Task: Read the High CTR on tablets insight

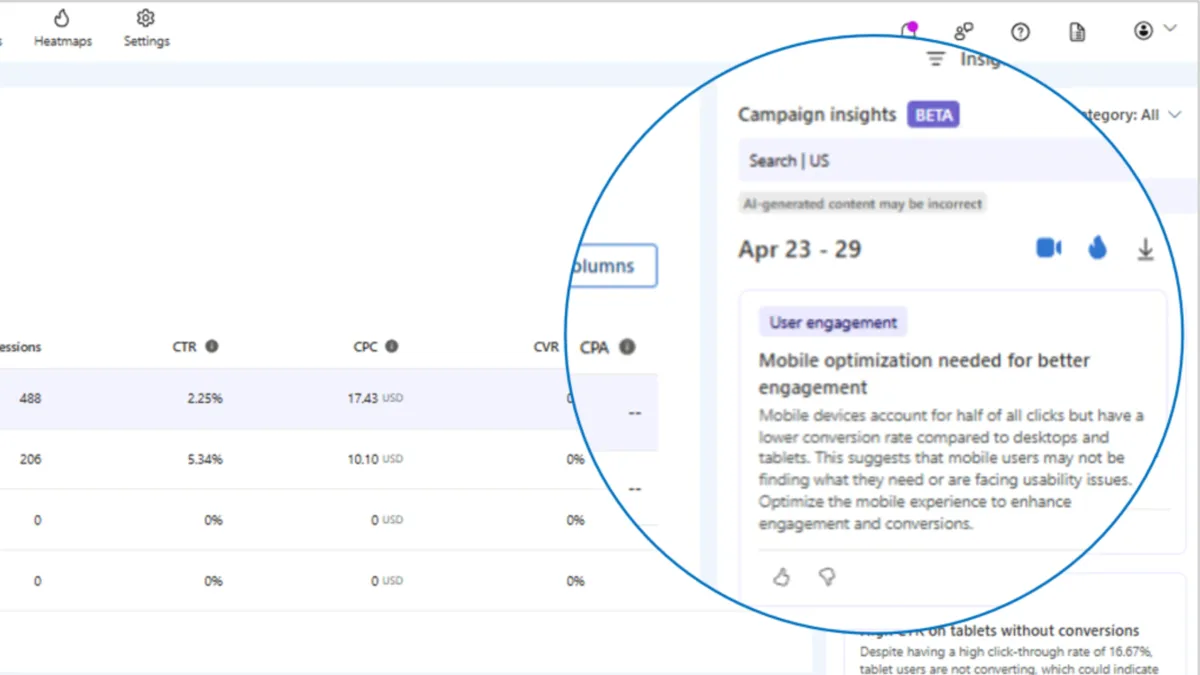Action: (x=1000, y=630)
